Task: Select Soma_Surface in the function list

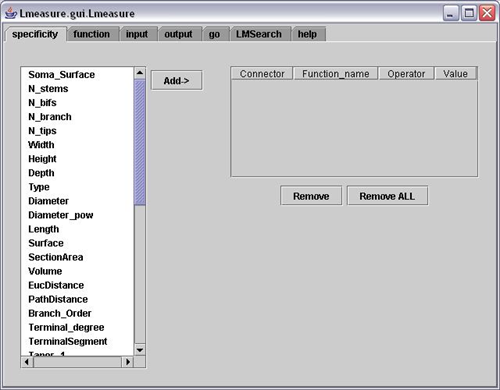Action: click(77, 75)
